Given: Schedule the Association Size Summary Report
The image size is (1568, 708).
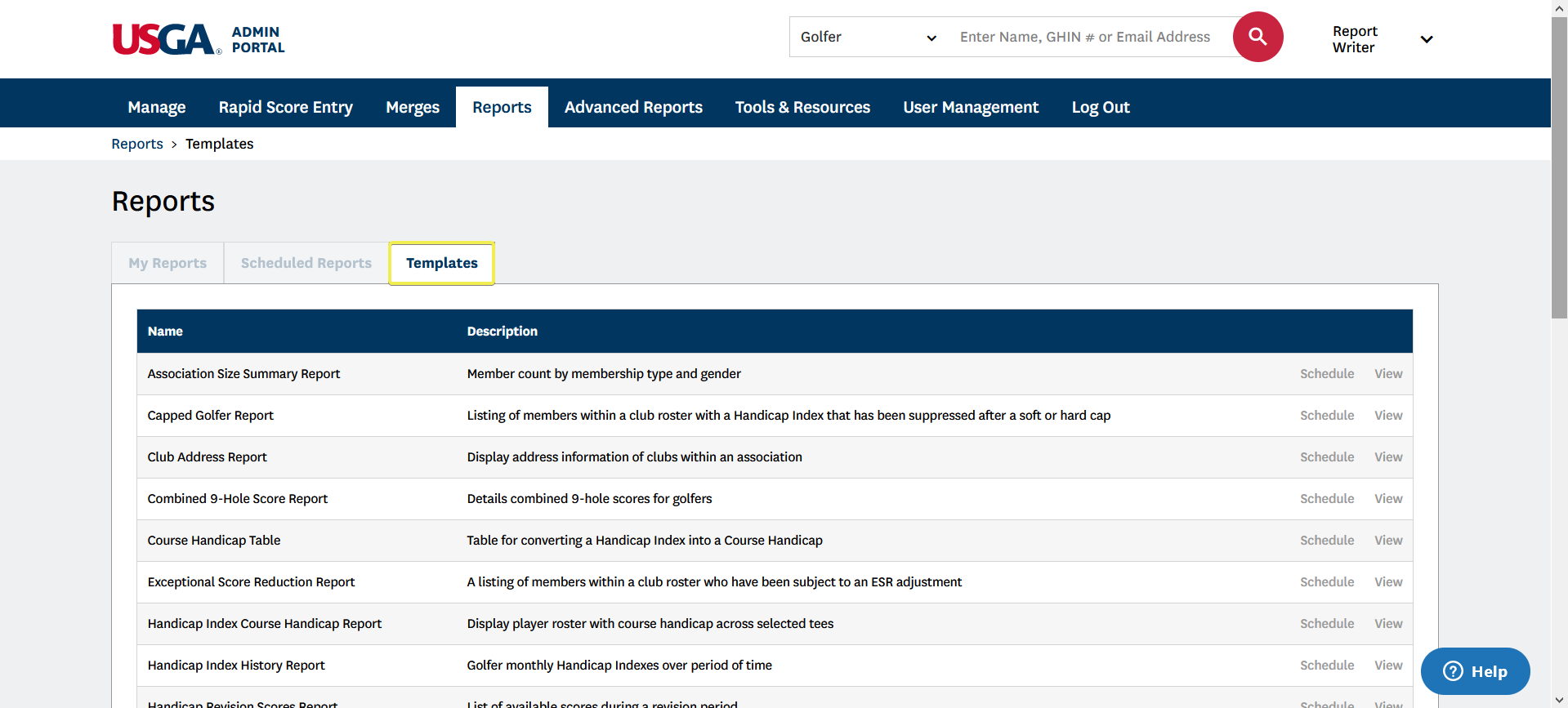Looking at the screenshot, I should tap(1326, 374).
